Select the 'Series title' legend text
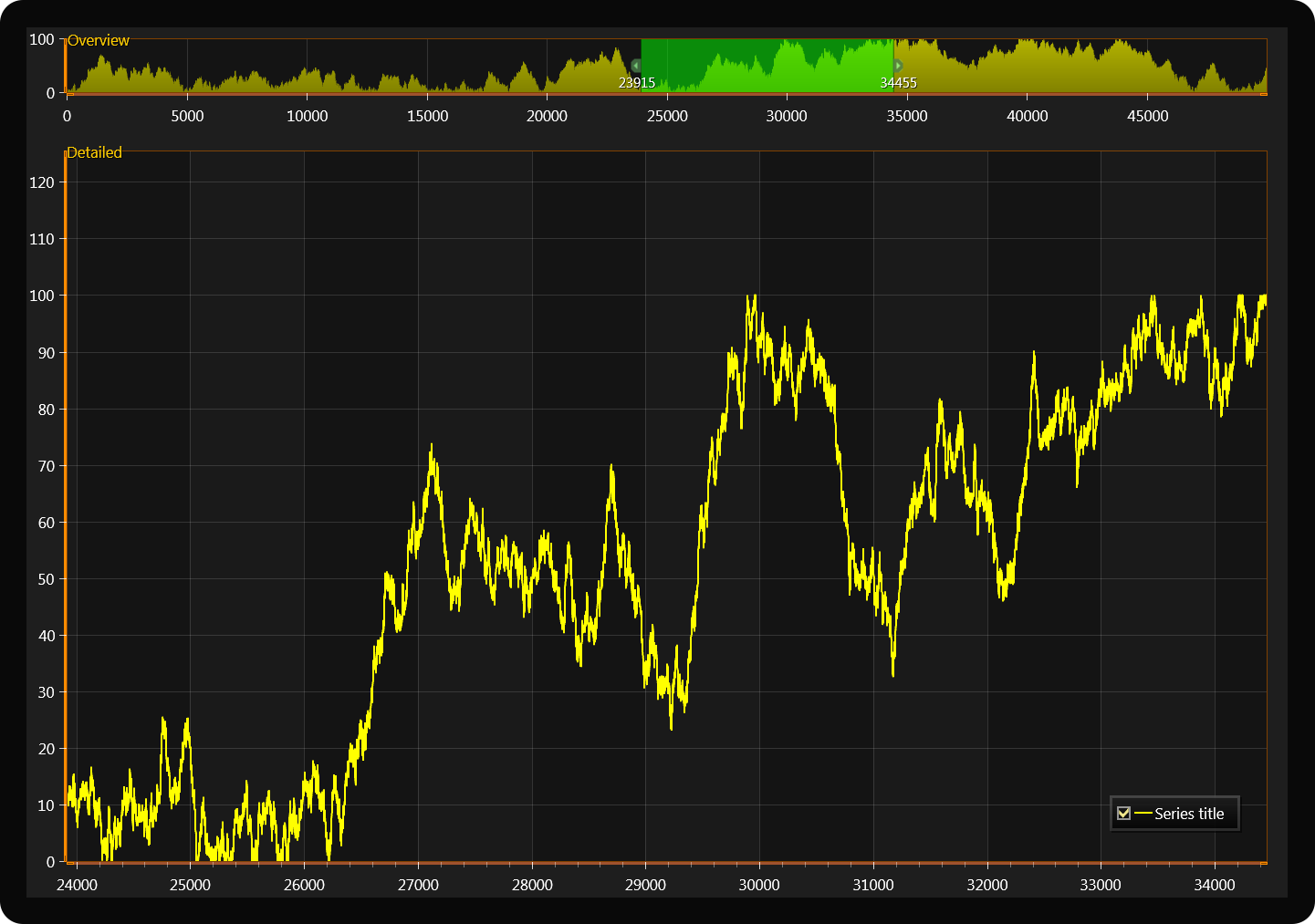The width and height of the screenshot is (1315, 924). (1189, 814)
